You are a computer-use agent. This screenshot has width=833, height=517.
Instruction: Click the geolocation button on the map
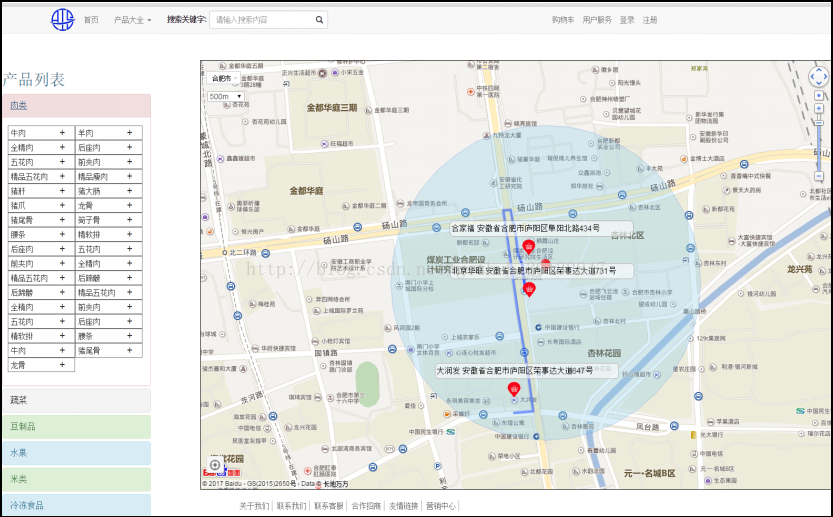click(215, 465)
